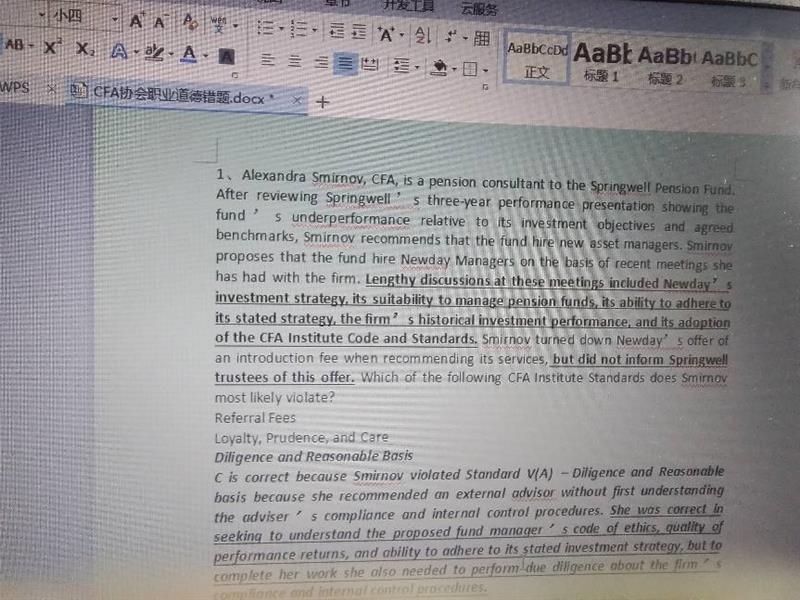Expand the Chinese layout dropdown arrow

click(x=402, y=35)
